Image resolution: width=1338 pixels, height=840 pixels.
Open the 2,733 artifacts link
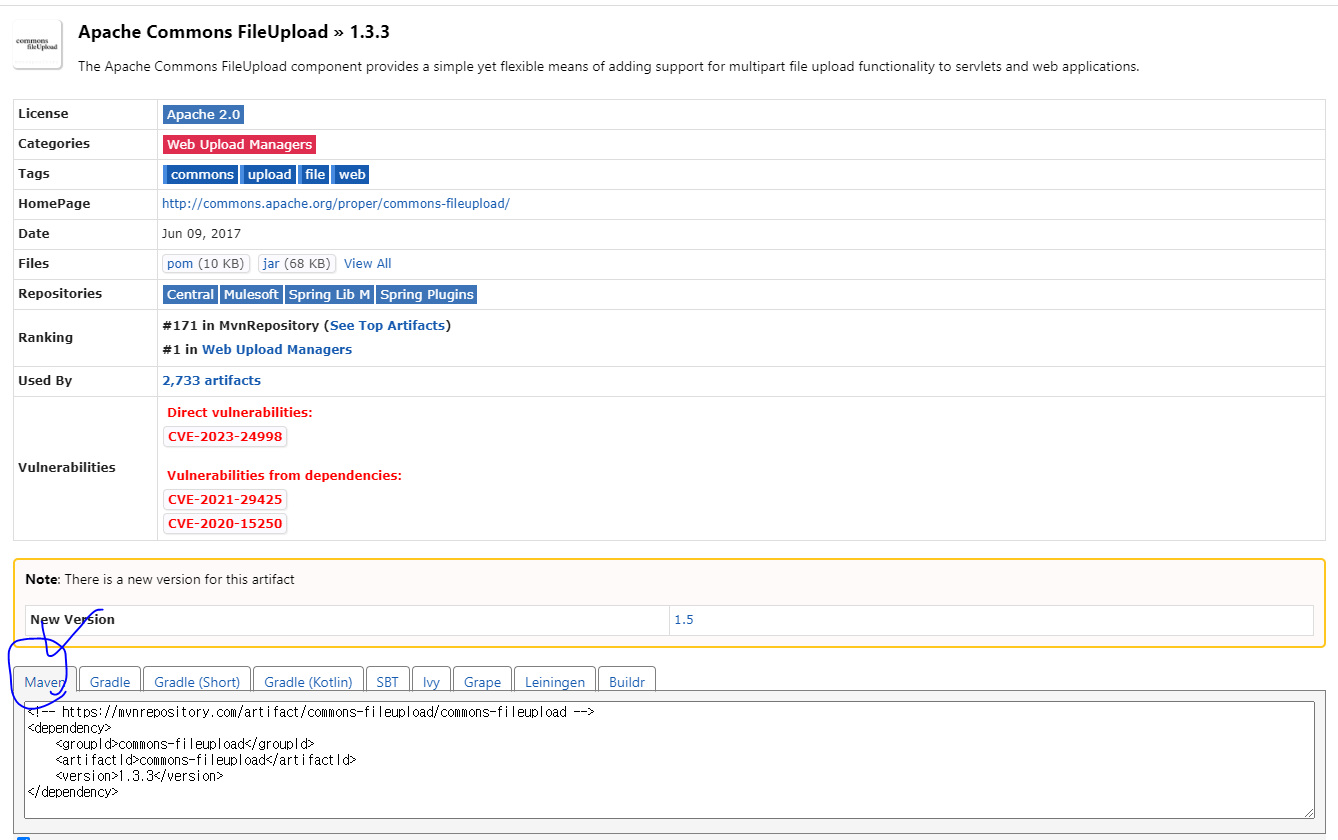point(211,380)
